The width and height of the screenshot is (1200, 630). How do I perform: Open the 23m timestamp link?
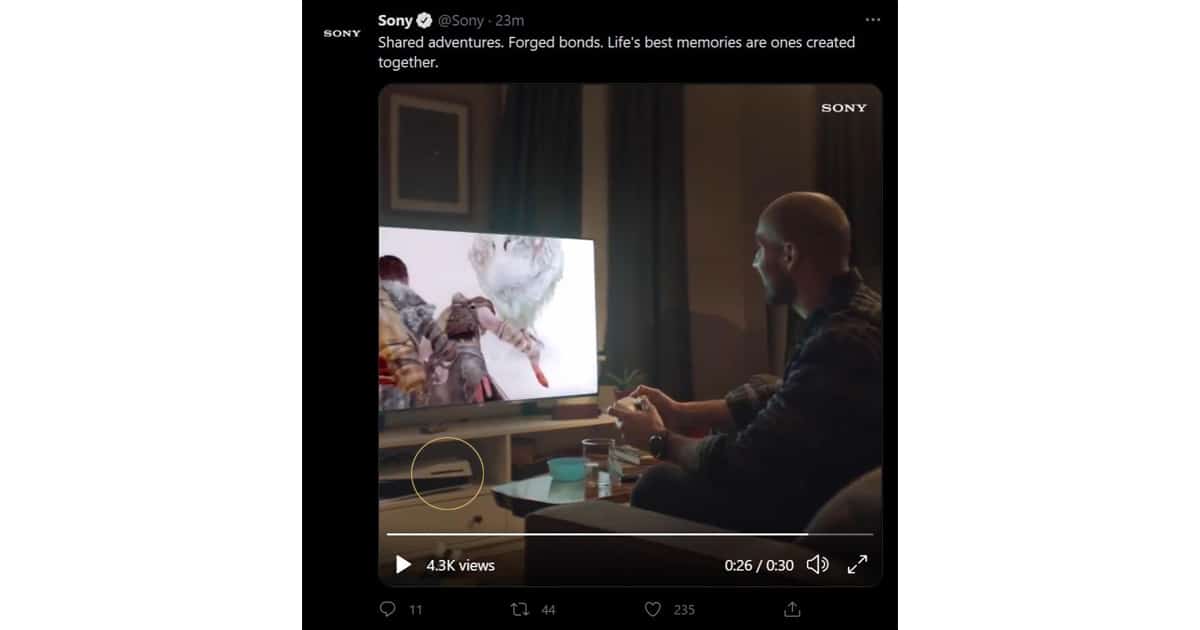[511, 20]
